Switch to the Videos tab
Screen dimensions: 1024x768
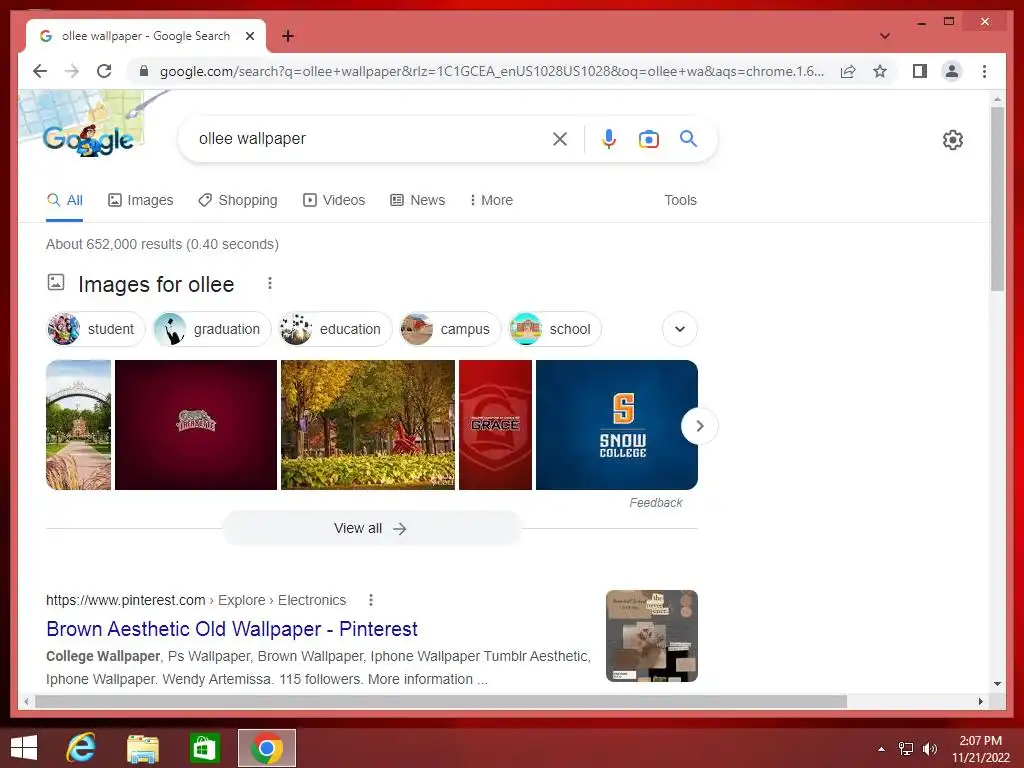point(334,200)
